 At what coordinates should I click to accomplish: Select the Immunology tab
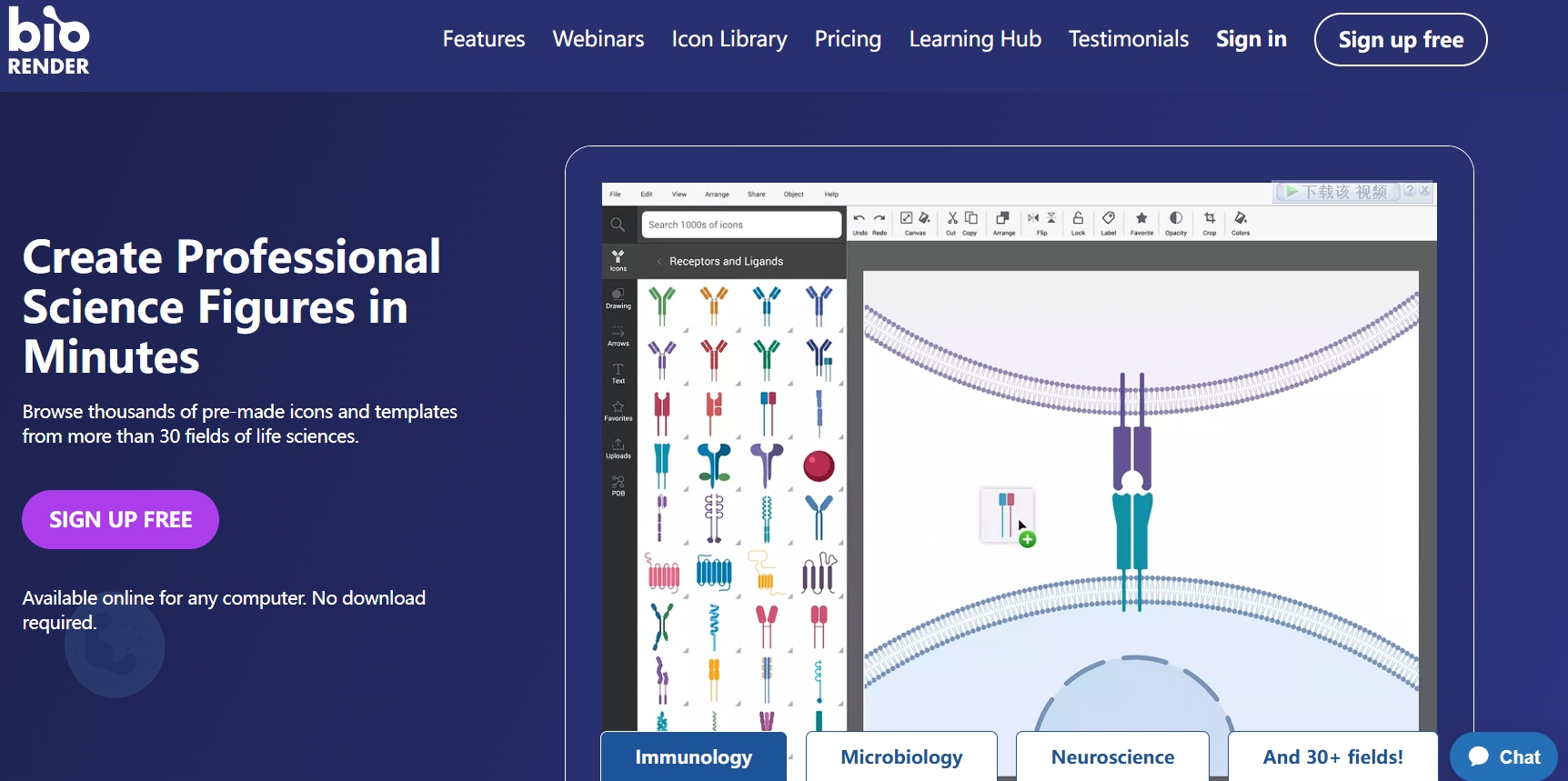tap(693, 756)
